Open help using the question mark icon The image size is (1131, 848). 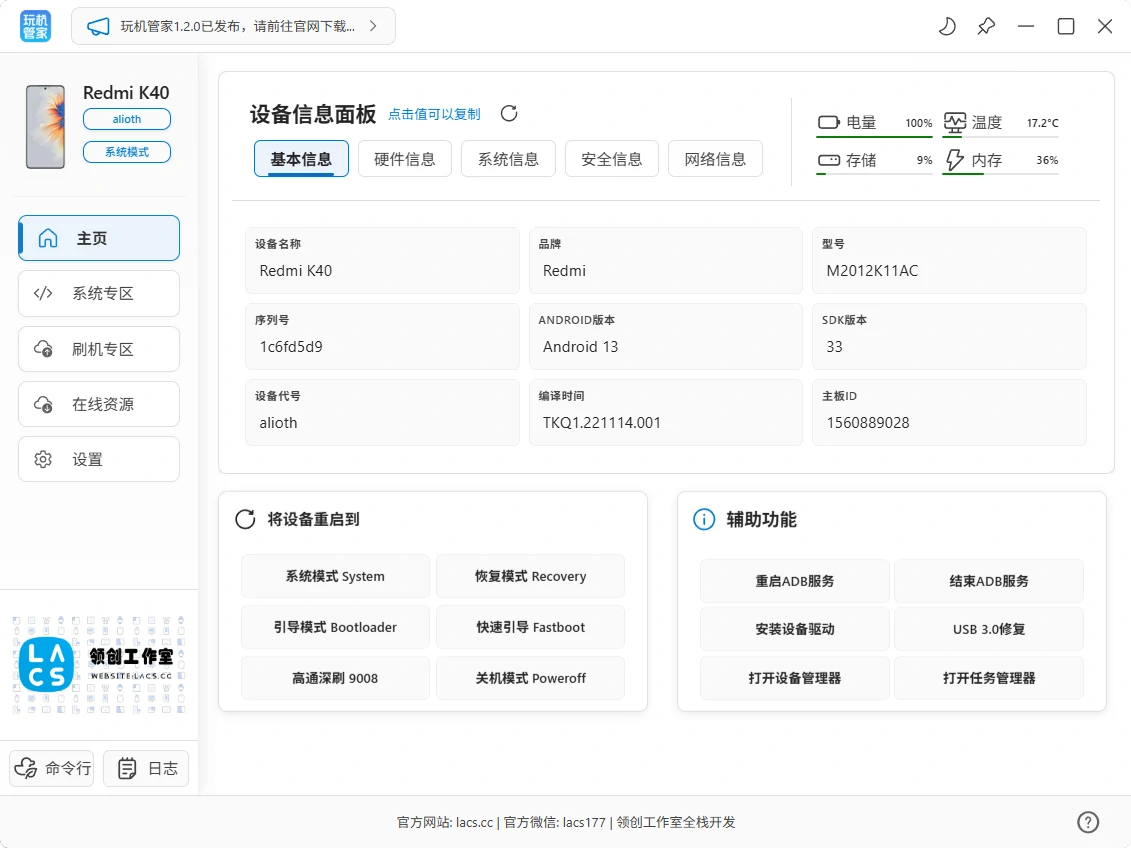tap(1088, 821)
